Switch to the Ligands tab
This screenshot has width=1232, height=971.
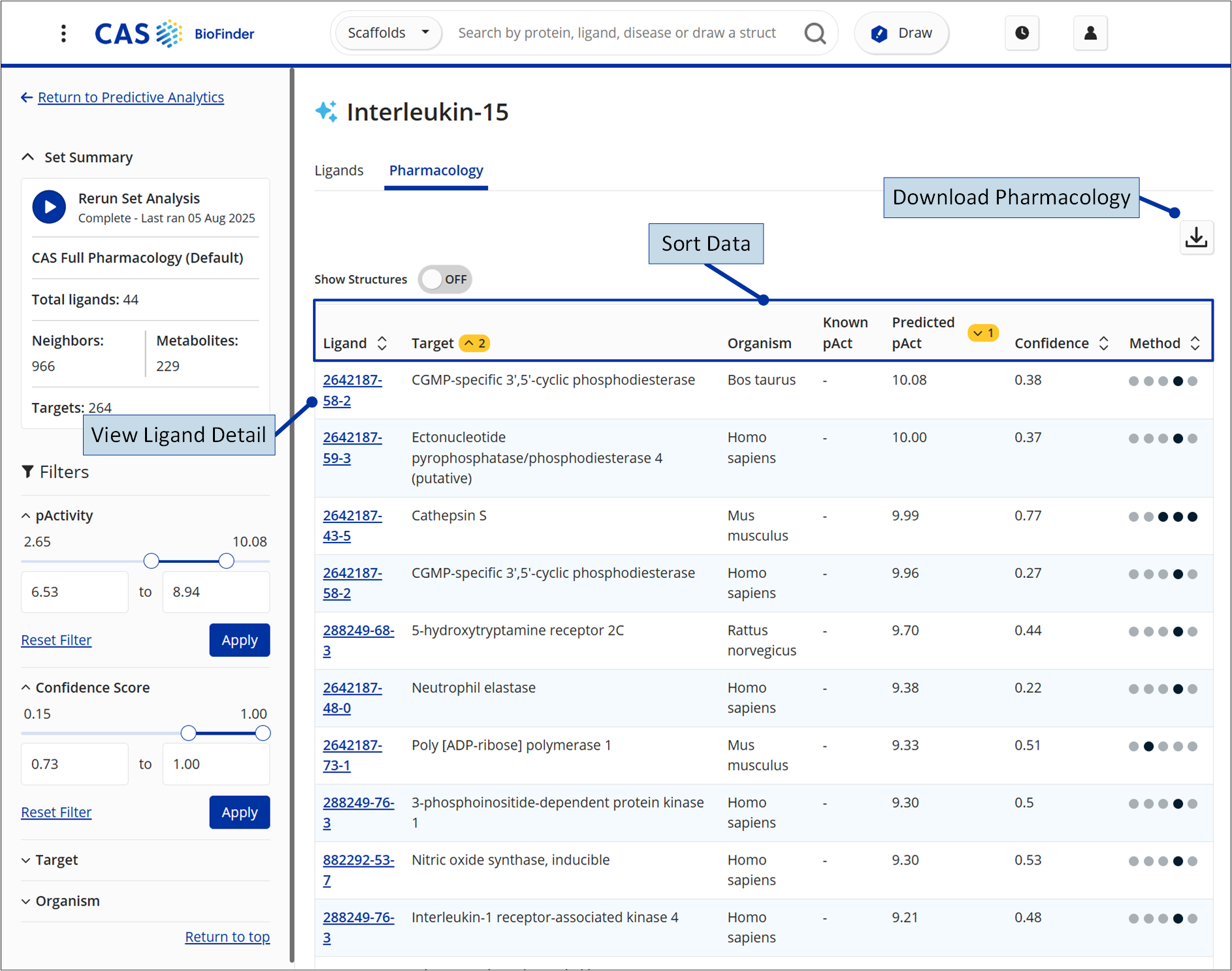click(338, 170)
